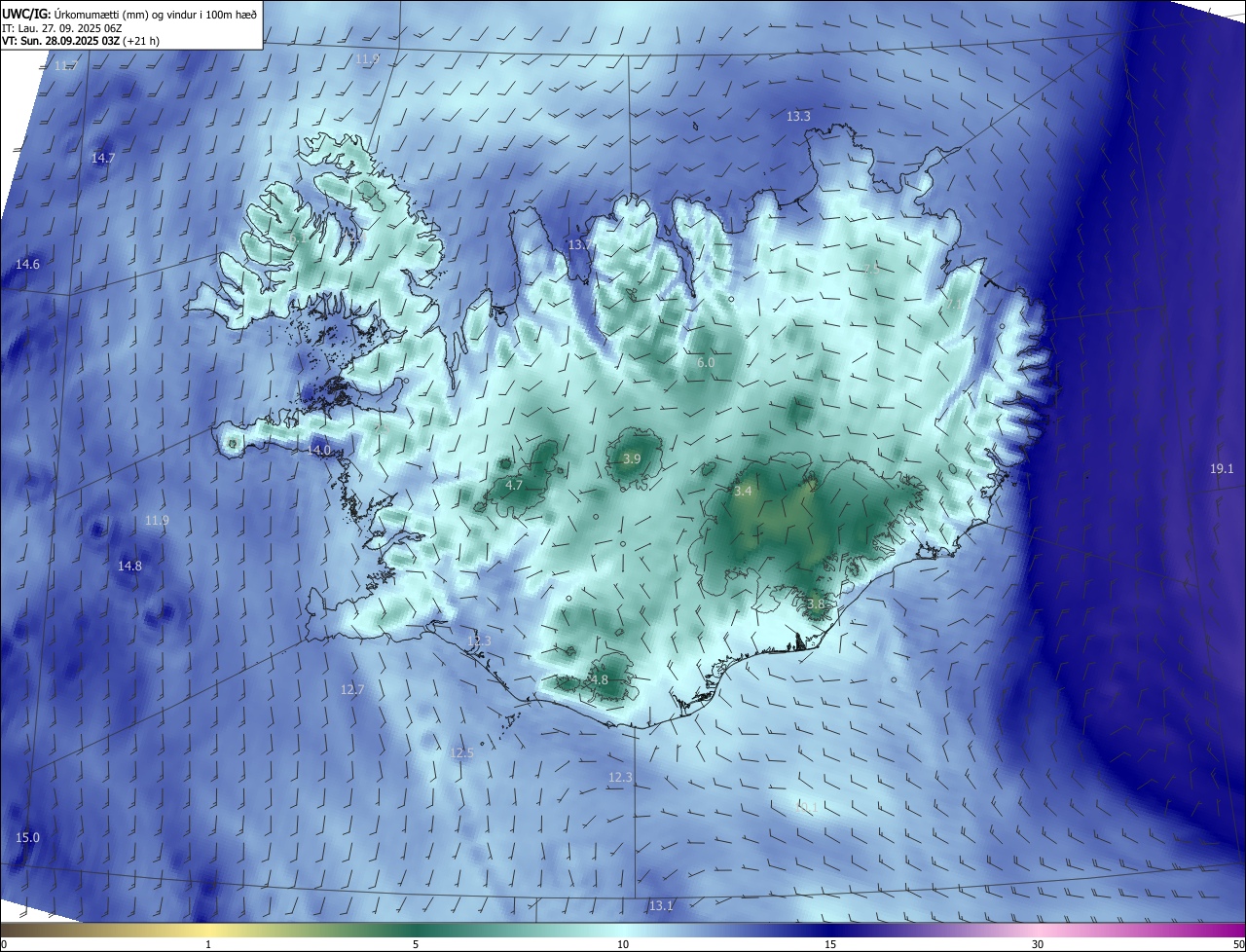The image size is (1246, 952).
Task: Click the 19.1 value on the east edge
Action: (x=1222, y=468)
